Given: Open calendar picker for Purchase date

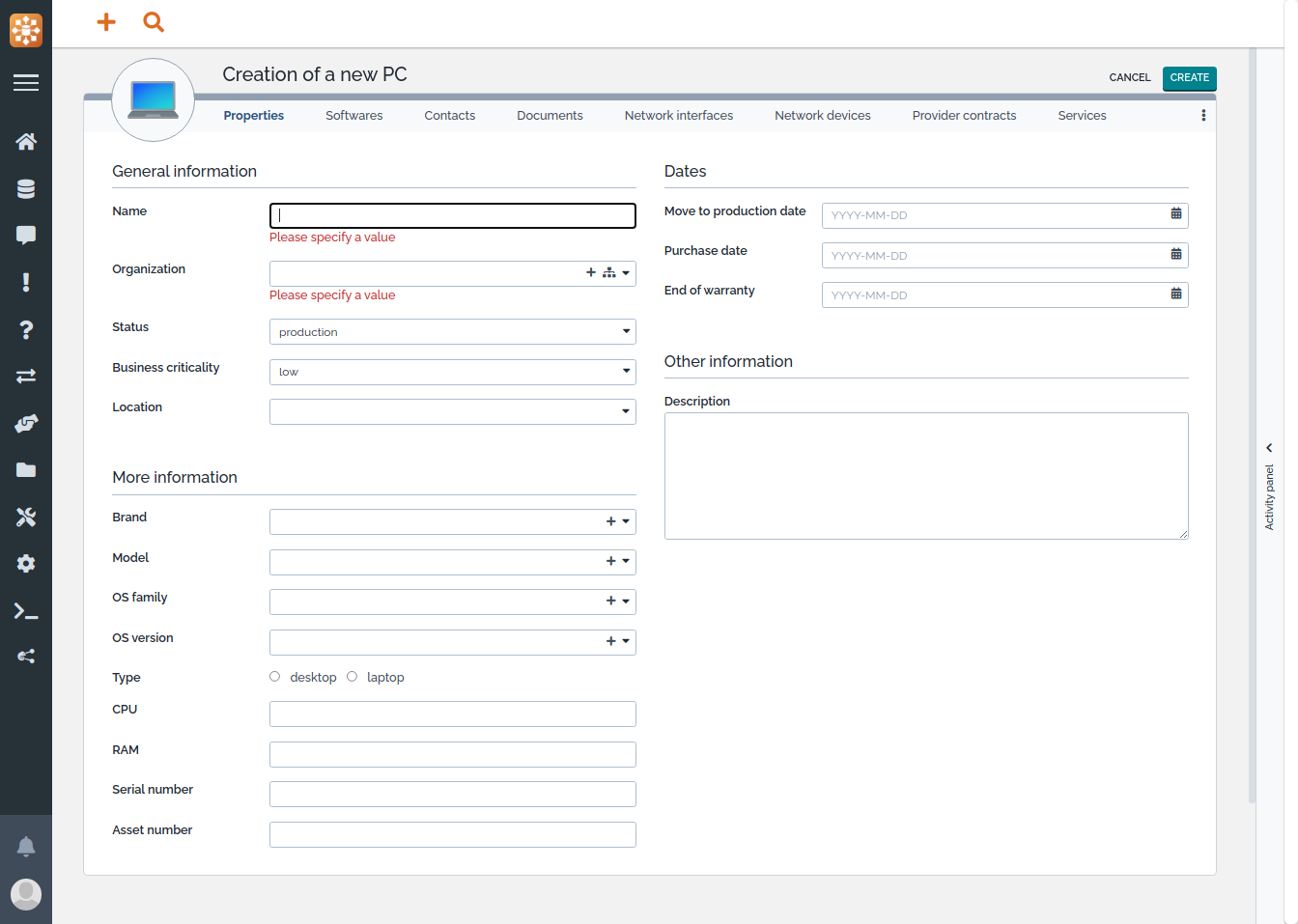Looking at the screenshot, I should pos(1175,254).
